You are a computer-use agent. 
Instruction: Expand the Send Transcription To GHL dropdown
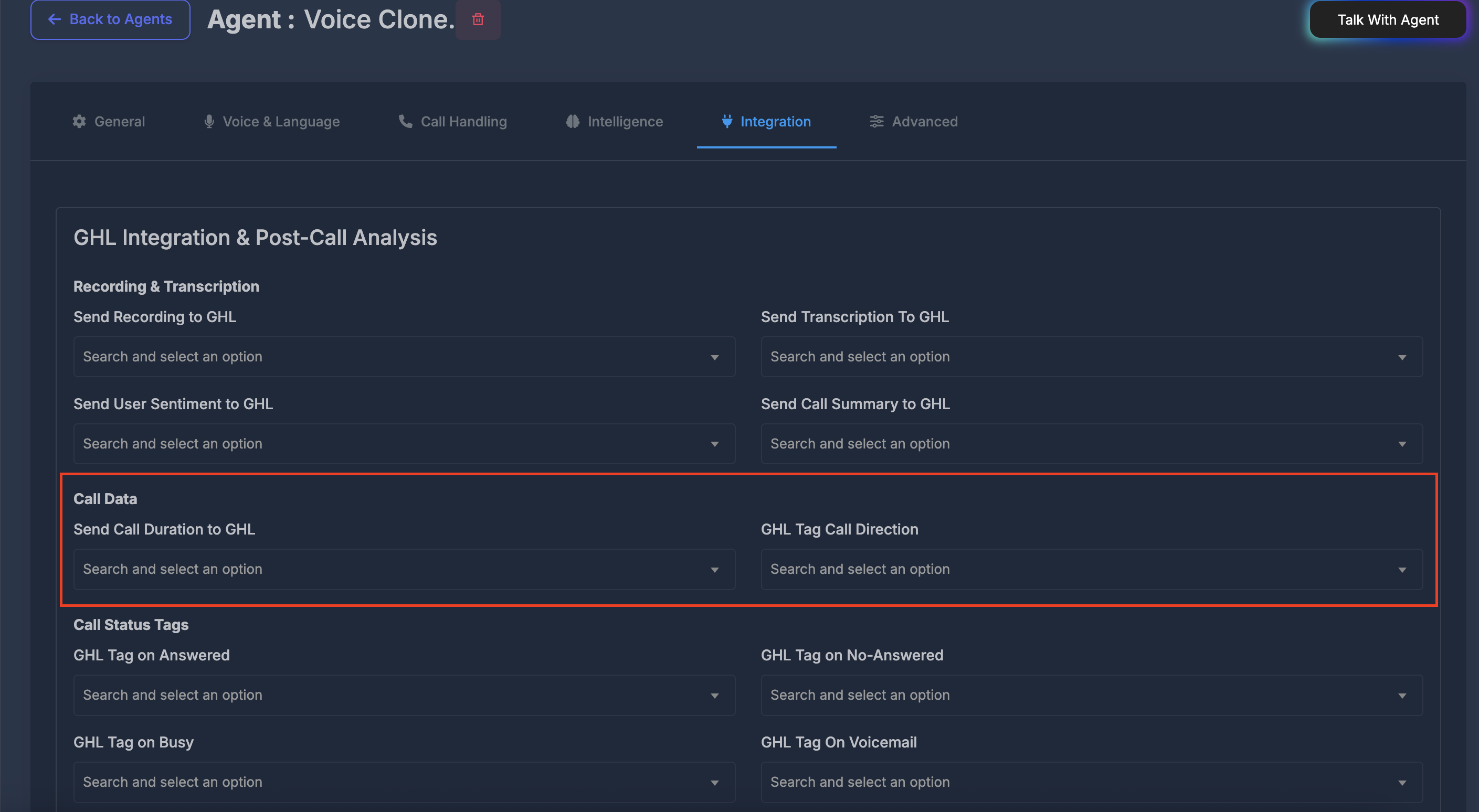point(1091,356)
